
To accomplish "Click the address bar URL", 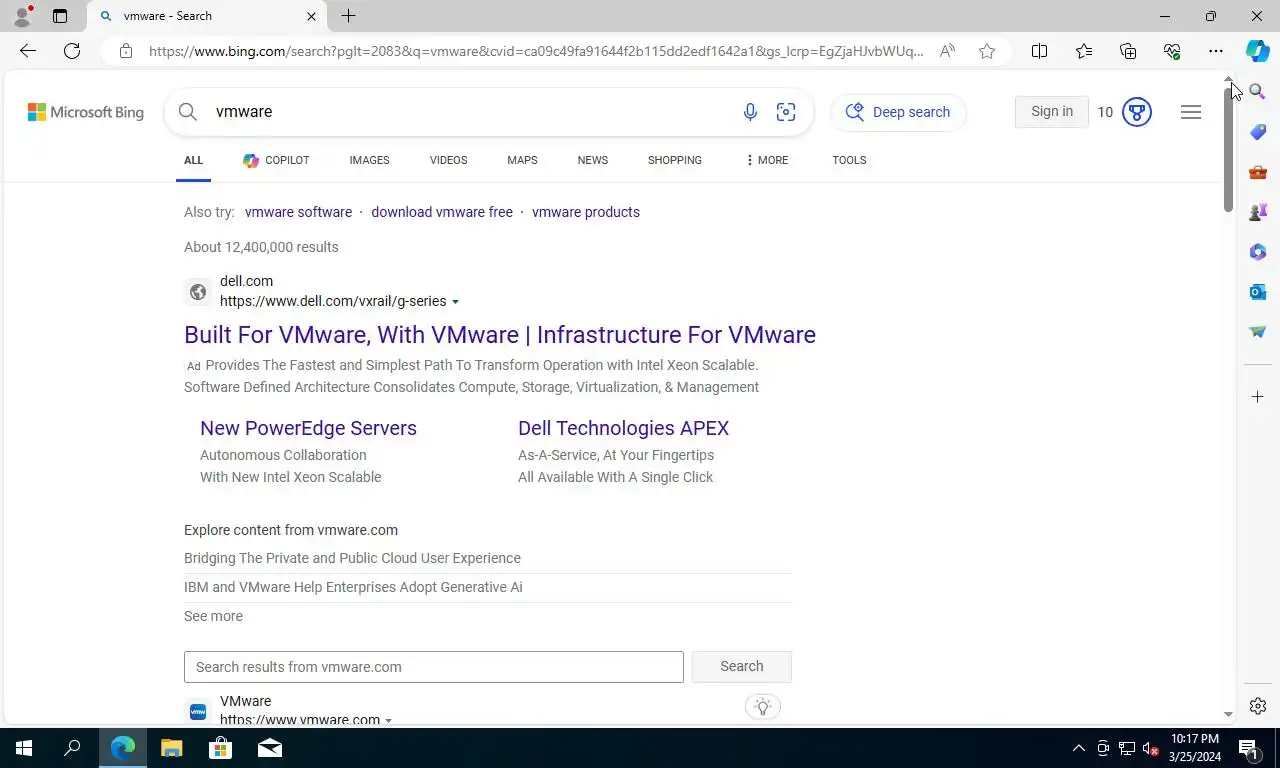I will pyautogui.click(x=536, y=51).
